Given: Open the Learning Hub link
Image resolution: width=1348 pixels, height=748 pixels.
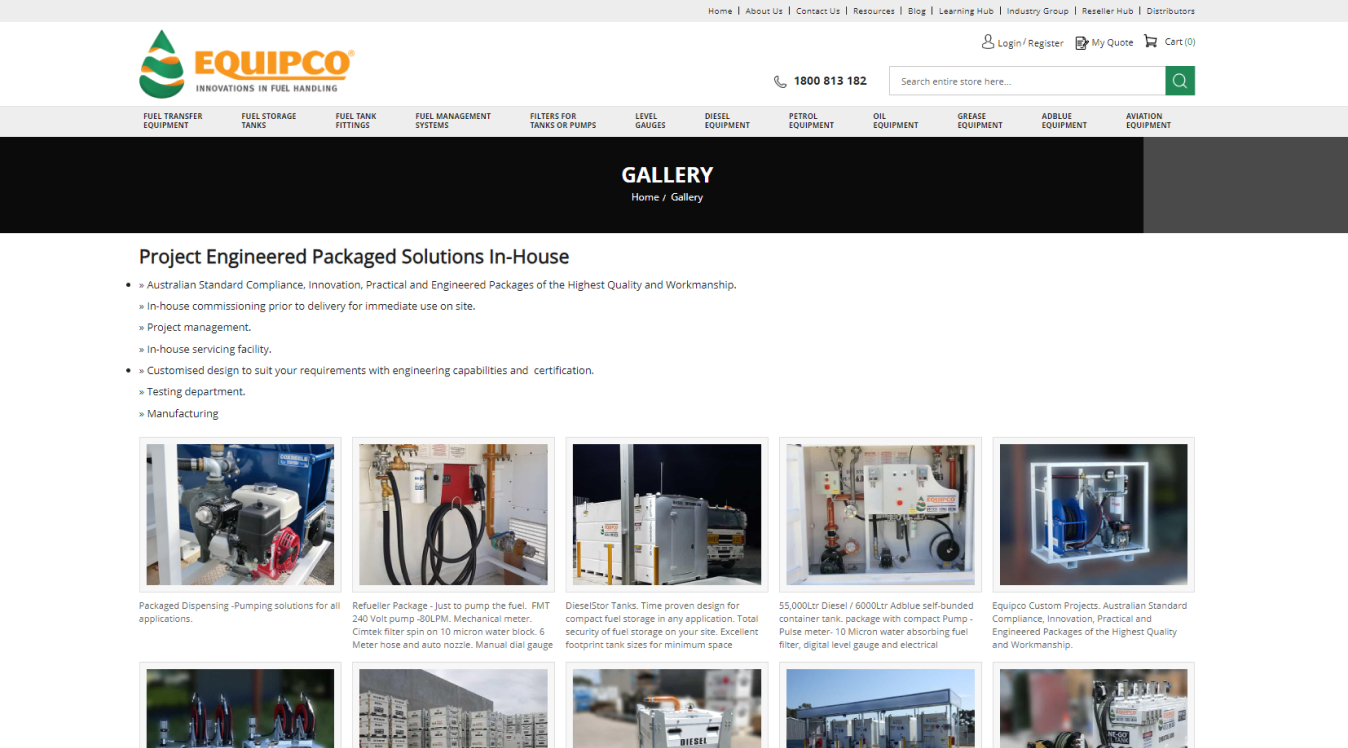Looking at the screenshot, I should coord(965,11).
